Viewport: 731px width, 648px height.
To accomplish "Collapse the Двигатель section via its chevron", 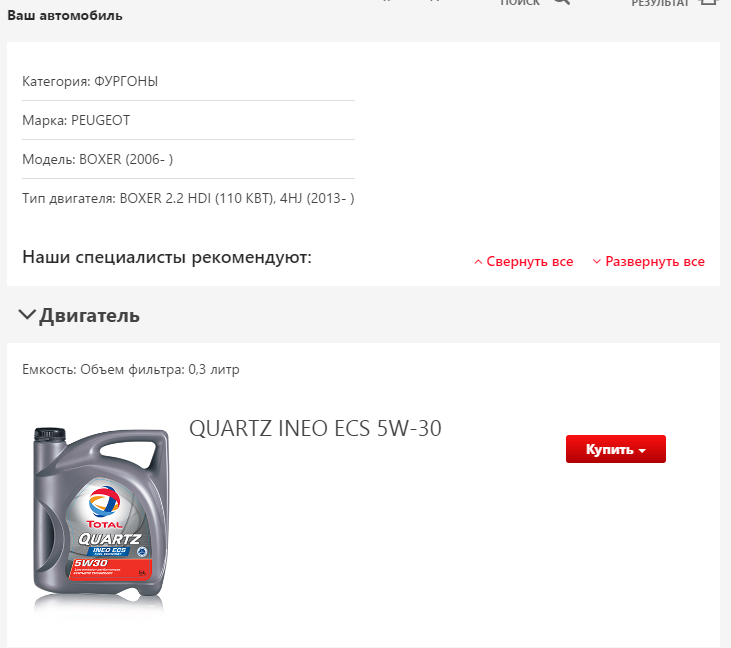I will (x=27, y=315).
